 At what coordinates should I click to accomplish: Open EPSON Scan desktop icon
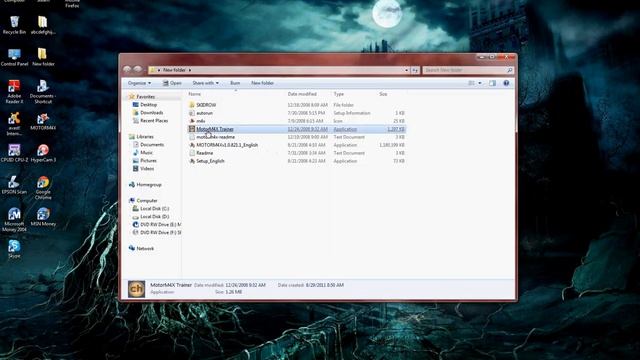click(14, 185)
